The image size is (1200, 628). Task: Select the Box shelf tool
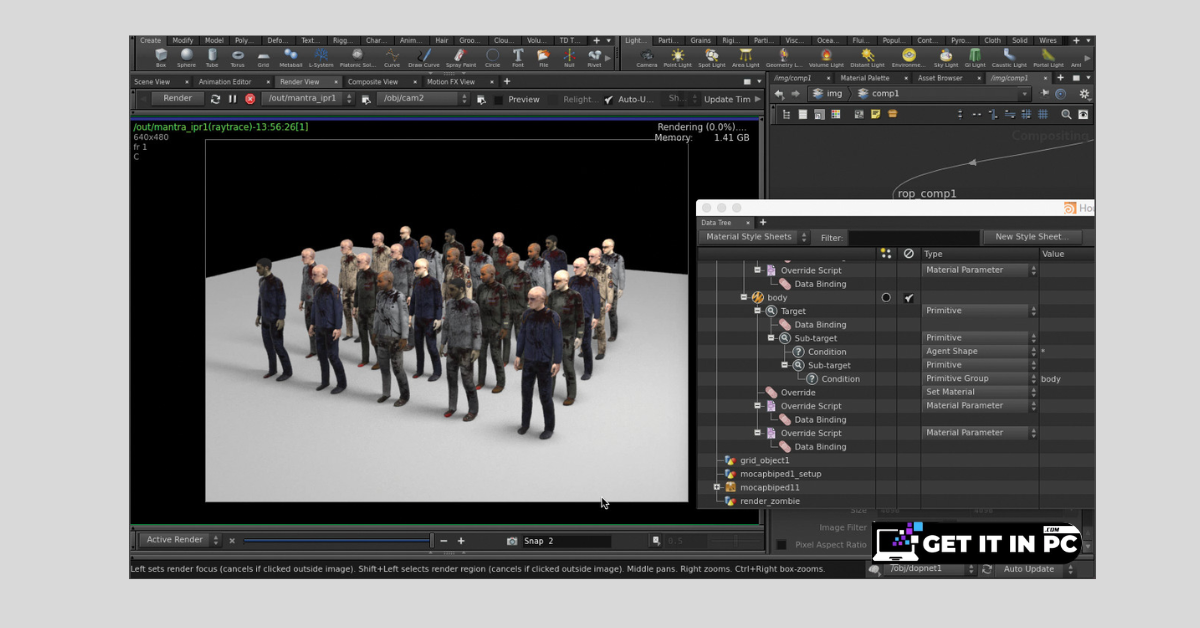[x=161, y=57]
